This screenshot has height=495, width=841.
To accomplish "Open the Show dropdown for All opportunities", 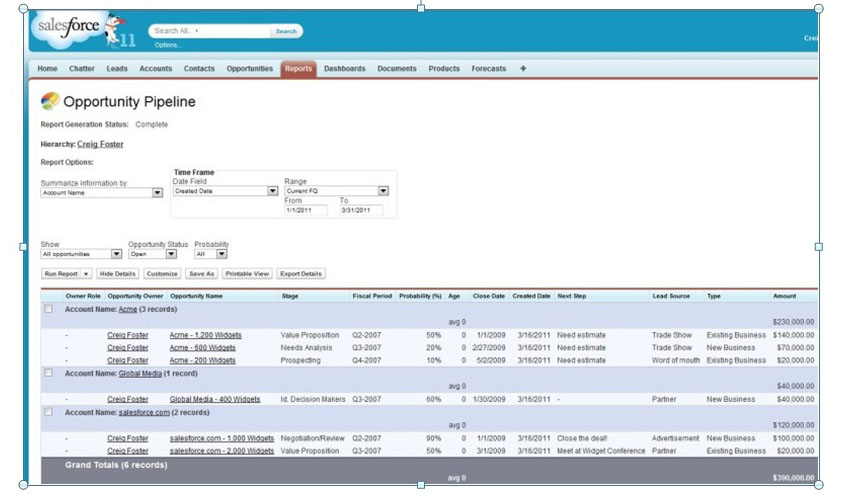I will pyautogui.click(x=81, y=254).
